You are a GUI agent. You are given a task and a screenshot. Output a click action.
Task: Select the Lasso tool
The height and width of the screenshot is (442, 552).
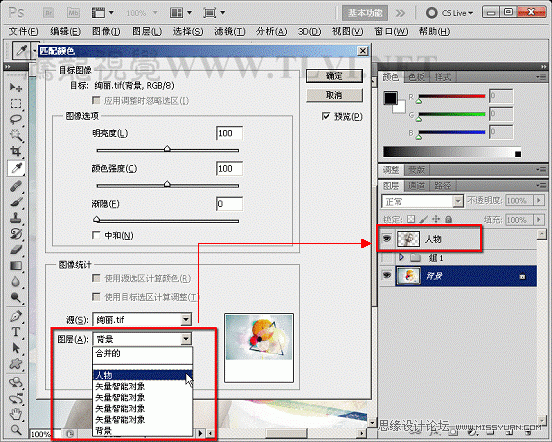tap(15, 119)
